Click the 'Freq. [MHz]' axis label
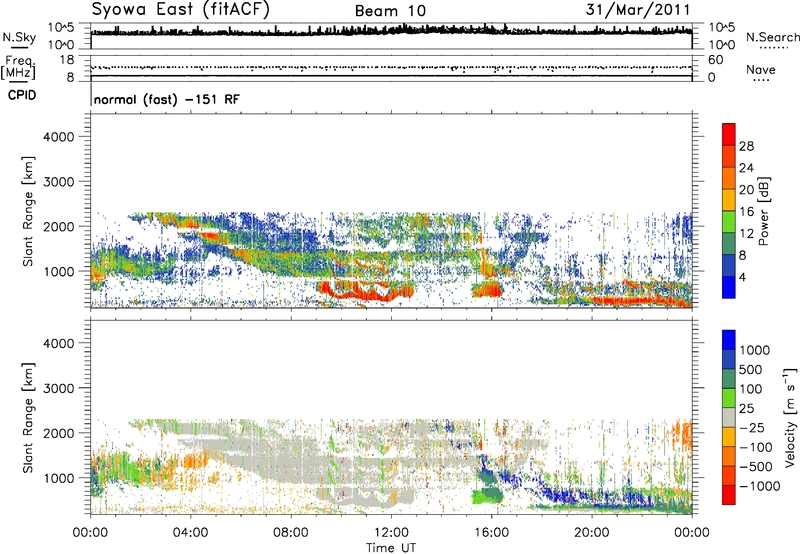The image size is (800, 554). [x=19, y=68]
